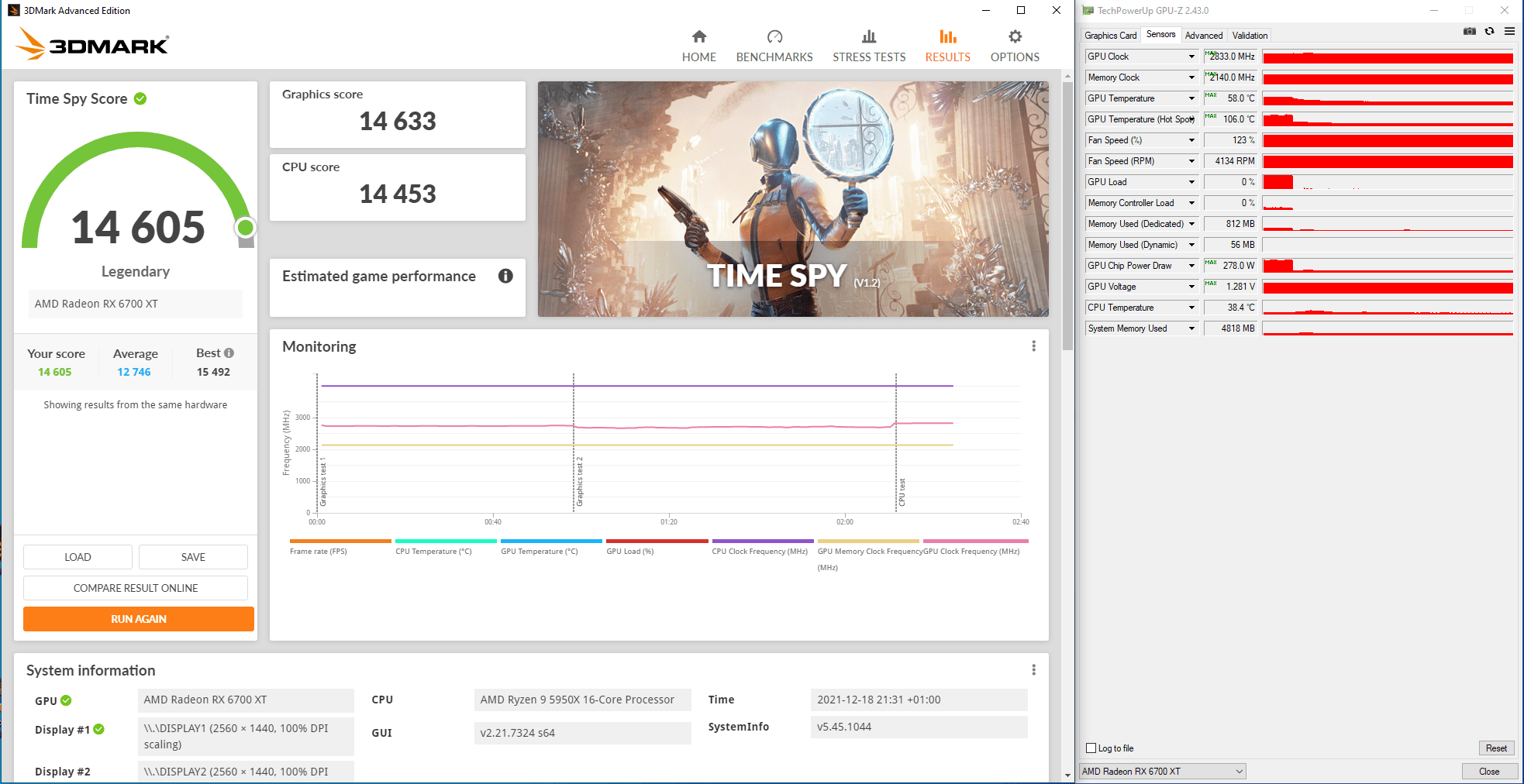Toggle the CPU Clock Frequency legend color
Screen dimensions: 1524x784
point(763,541)
